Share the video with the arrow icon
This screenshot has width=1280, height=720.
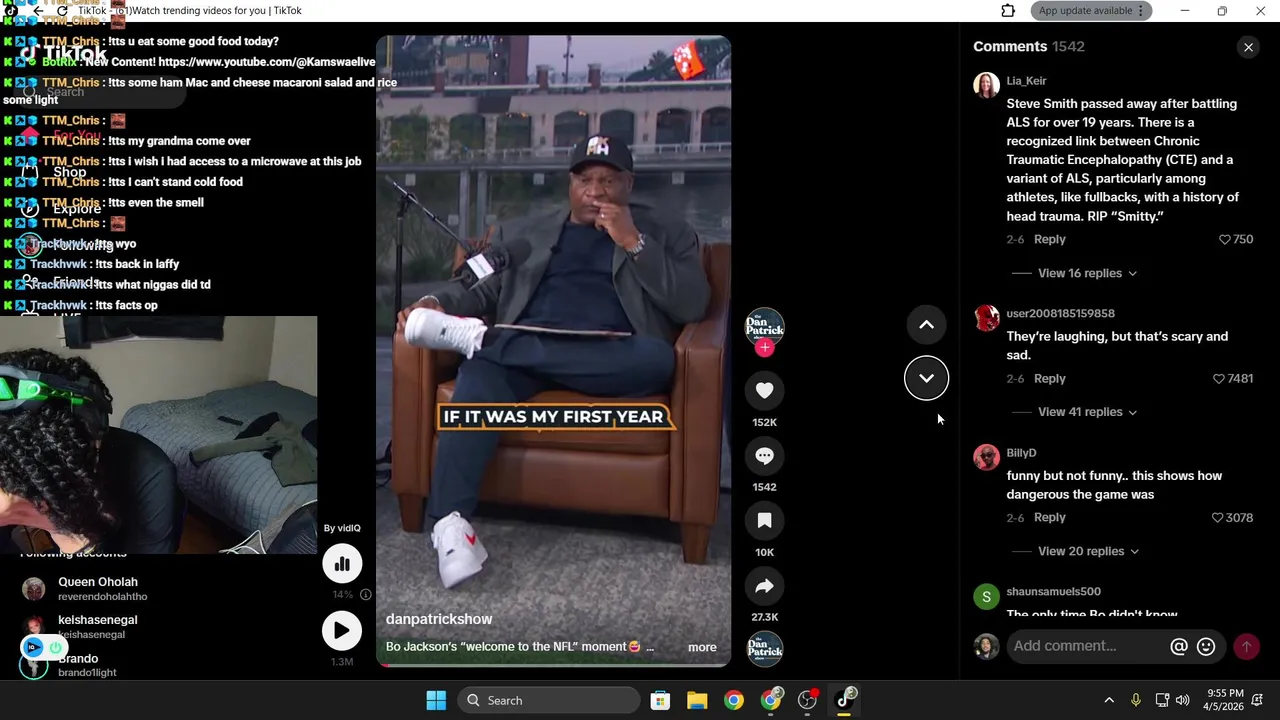click(x=764, y=586)
